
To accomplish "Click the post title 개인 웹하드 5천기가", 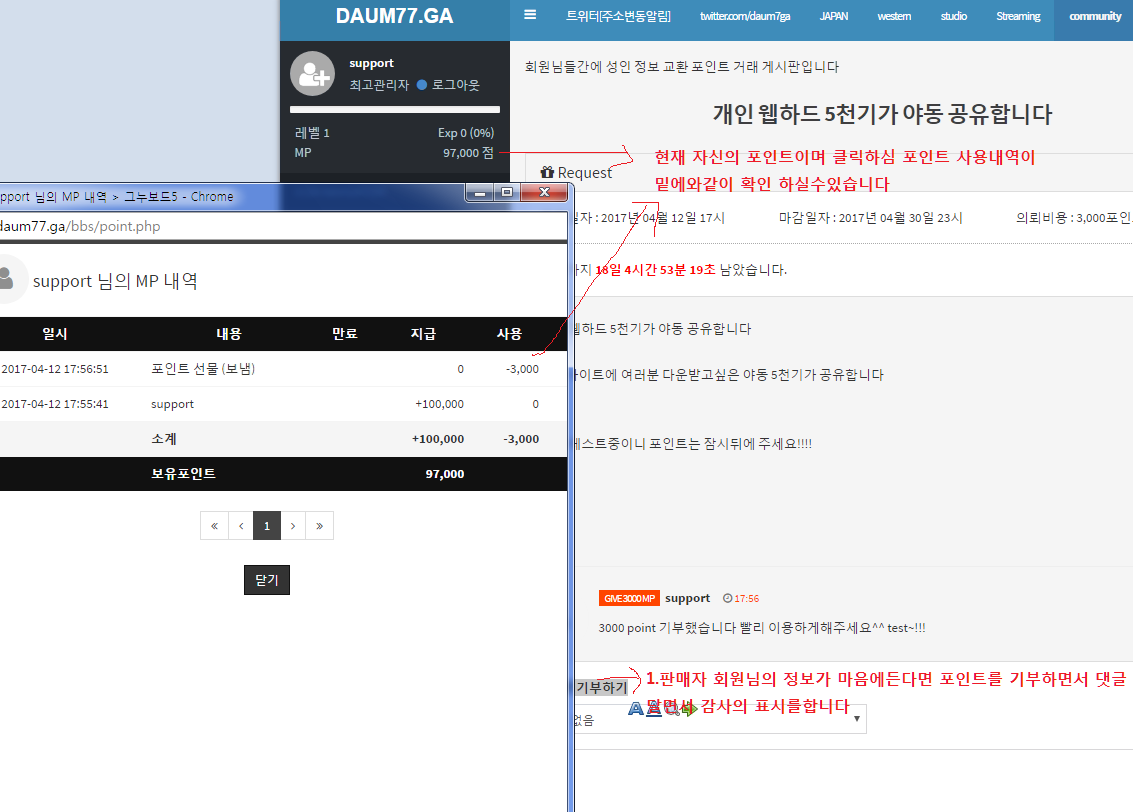I will tap(882, 113).
